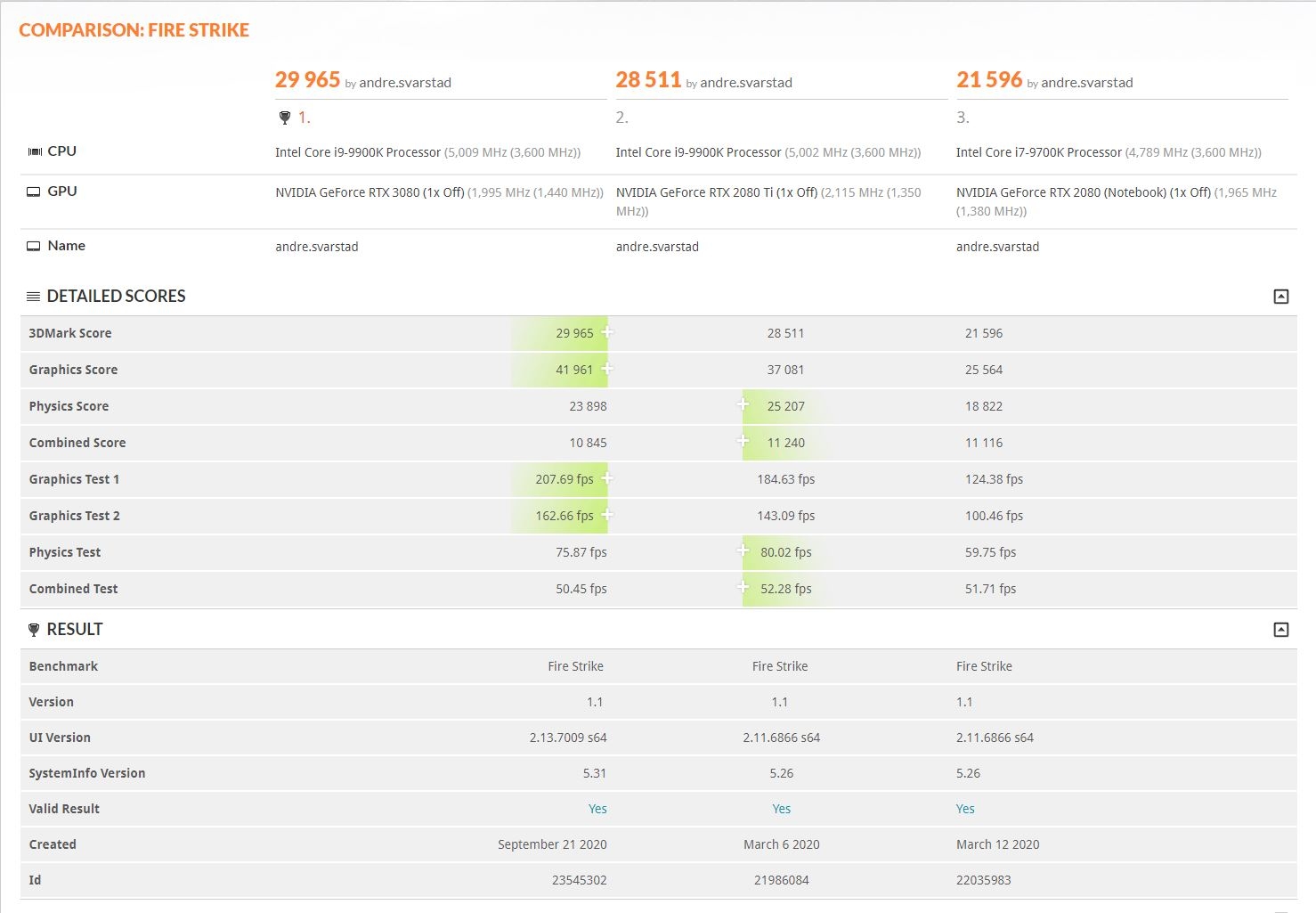This screenshot has height=913, width=1316.
Task: Click result Id 22035983
Action: pyautogui.click(x=984, y=880)
